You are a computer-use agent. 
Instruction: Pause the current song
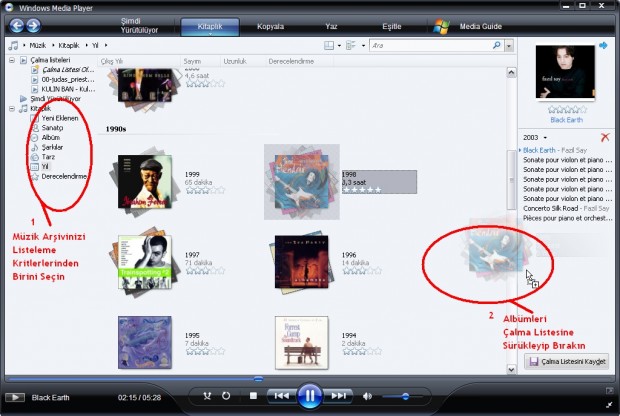310,395
